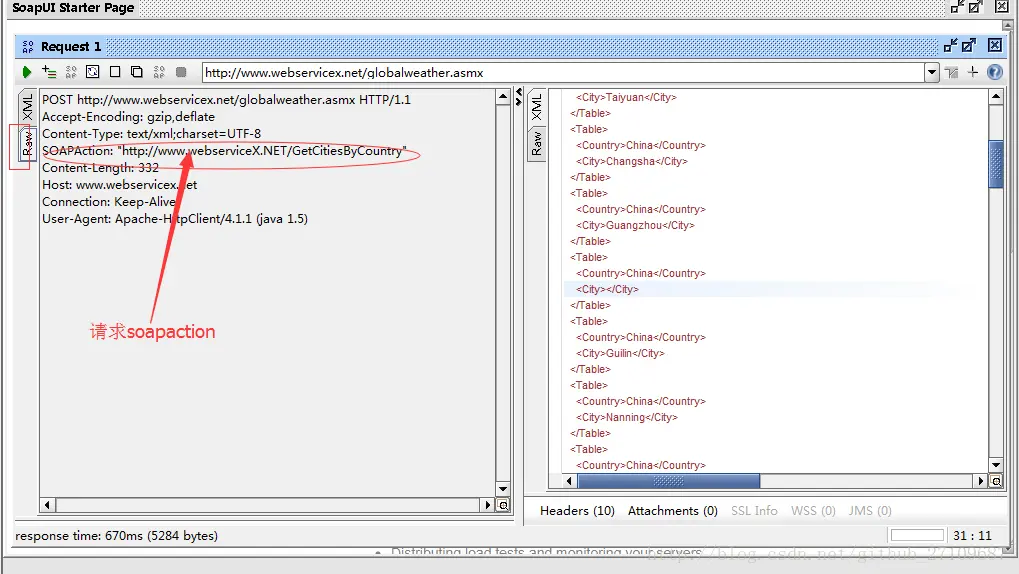Screen dimensions: 1019x574
Task: Click the Content-Length: 332 line
Action: pyautogui.click(x=100, y=168)
